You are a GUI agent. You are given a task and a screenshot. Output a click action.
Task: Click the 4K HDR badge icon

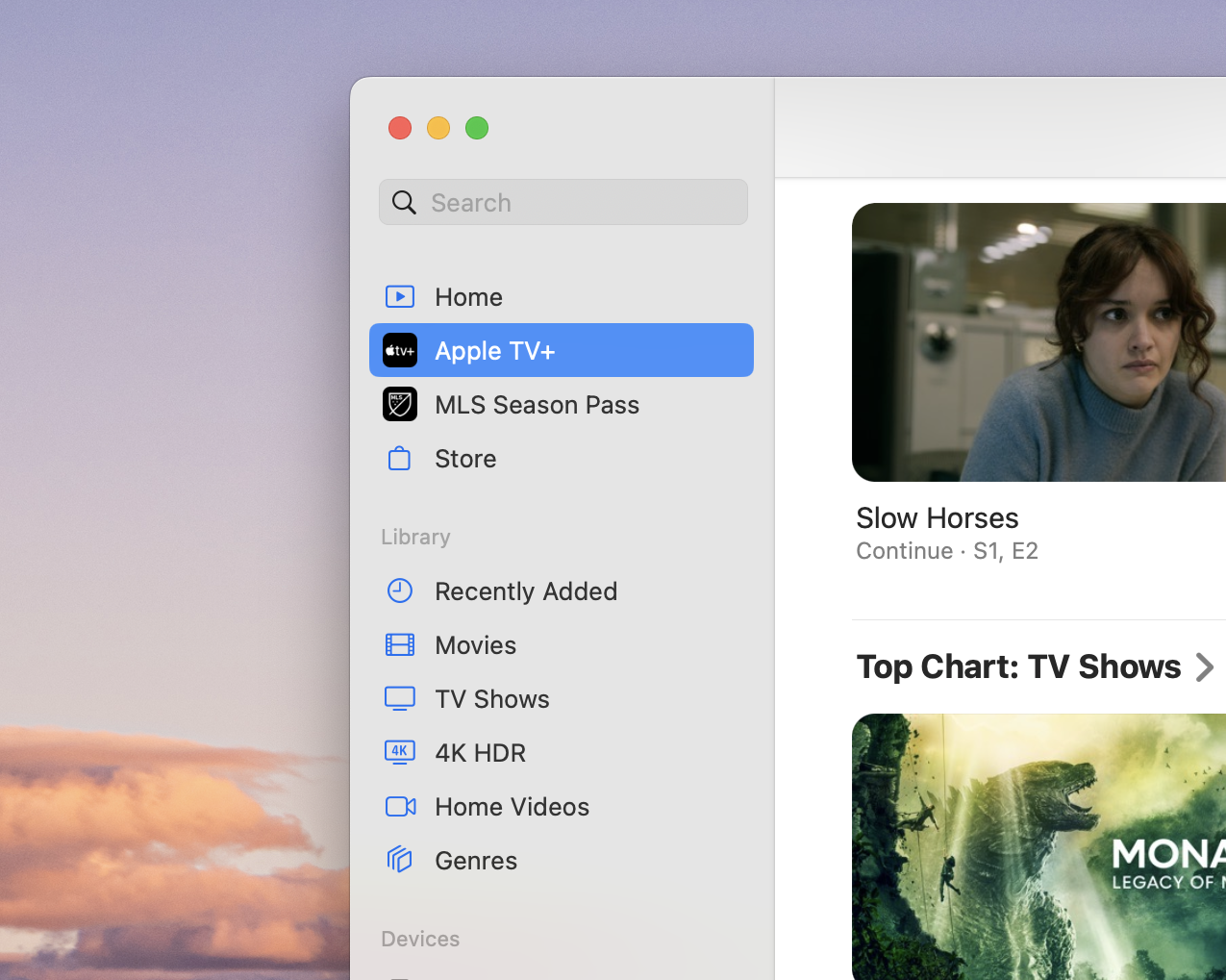click(400, 752)
